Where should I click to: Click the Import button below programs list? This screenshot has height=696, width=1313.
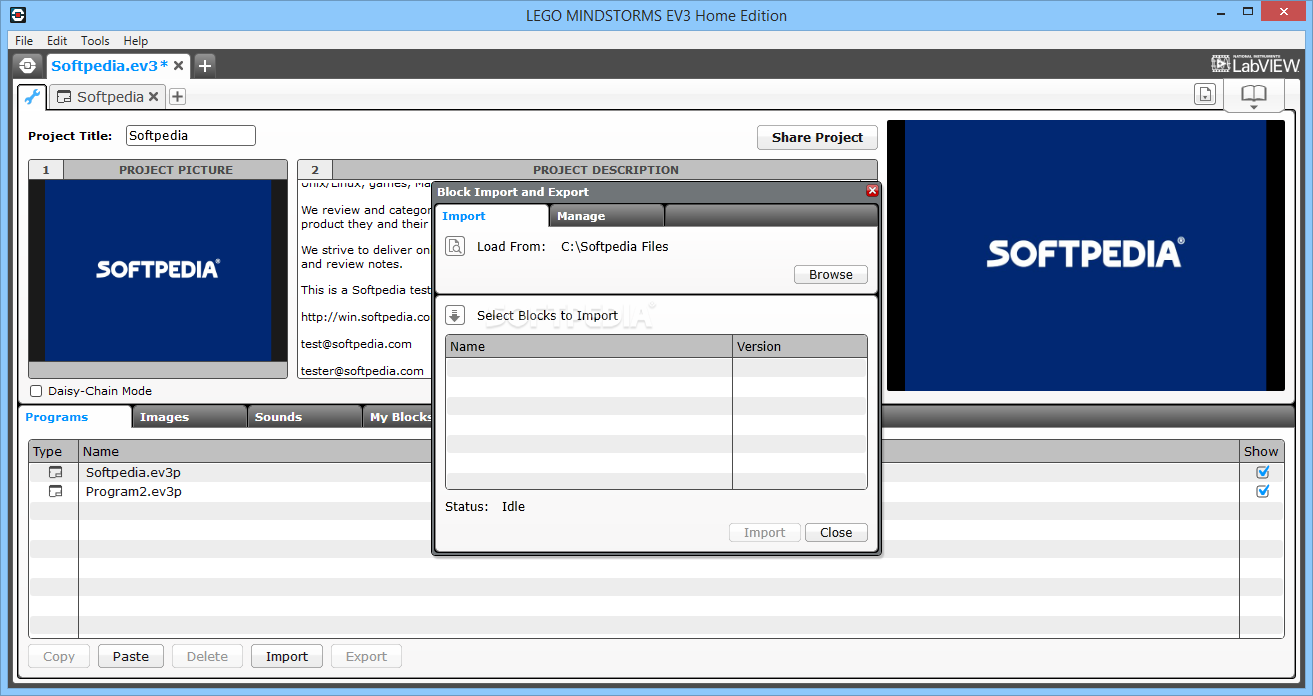pos(287,657)
